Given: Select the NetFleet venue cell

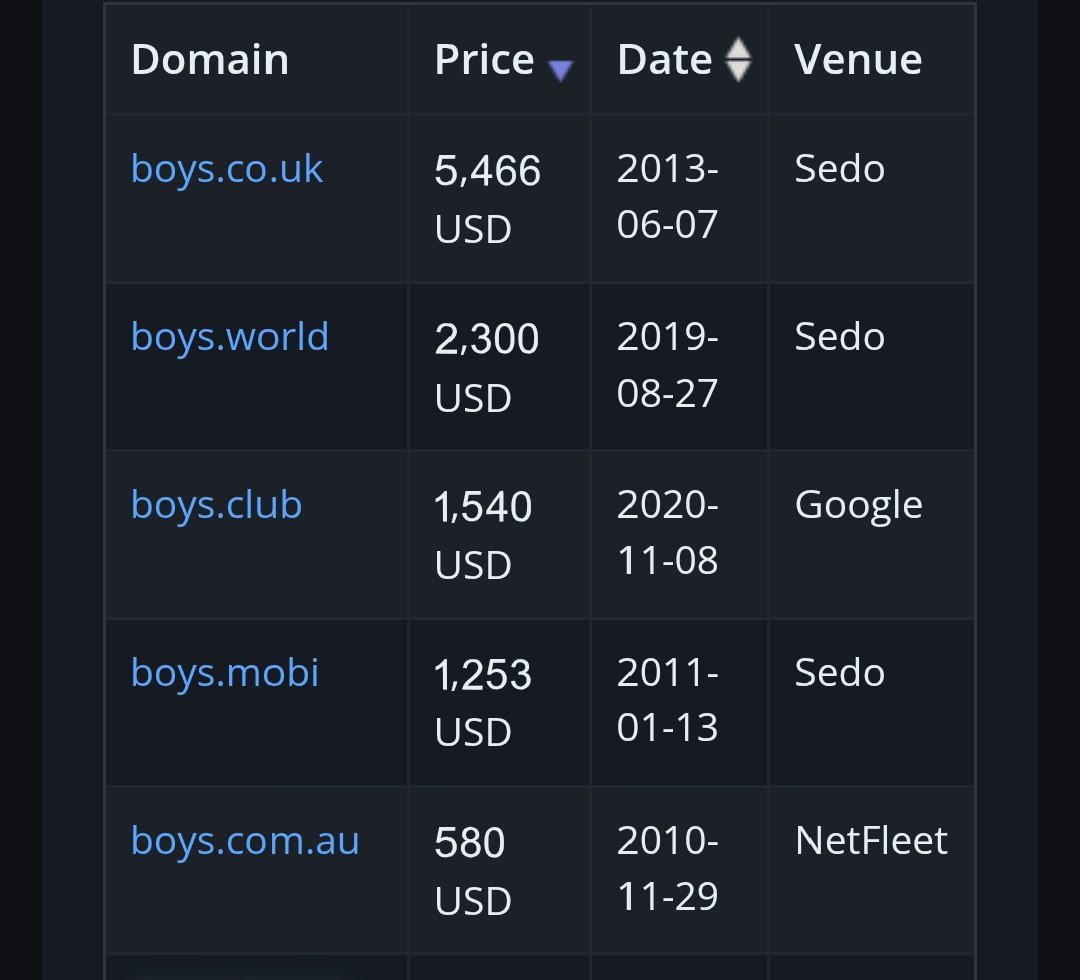Looking at the screenshot, I should tap(871, 870).
